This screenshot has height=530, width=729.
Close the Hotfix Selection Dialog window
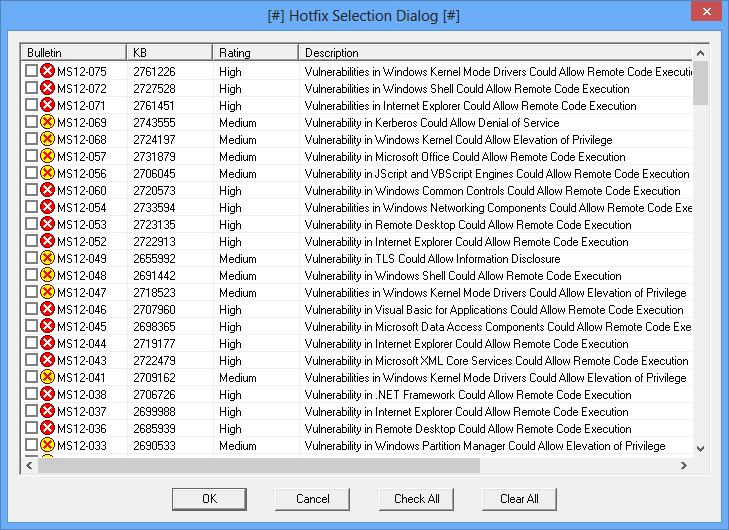[706, 12]
